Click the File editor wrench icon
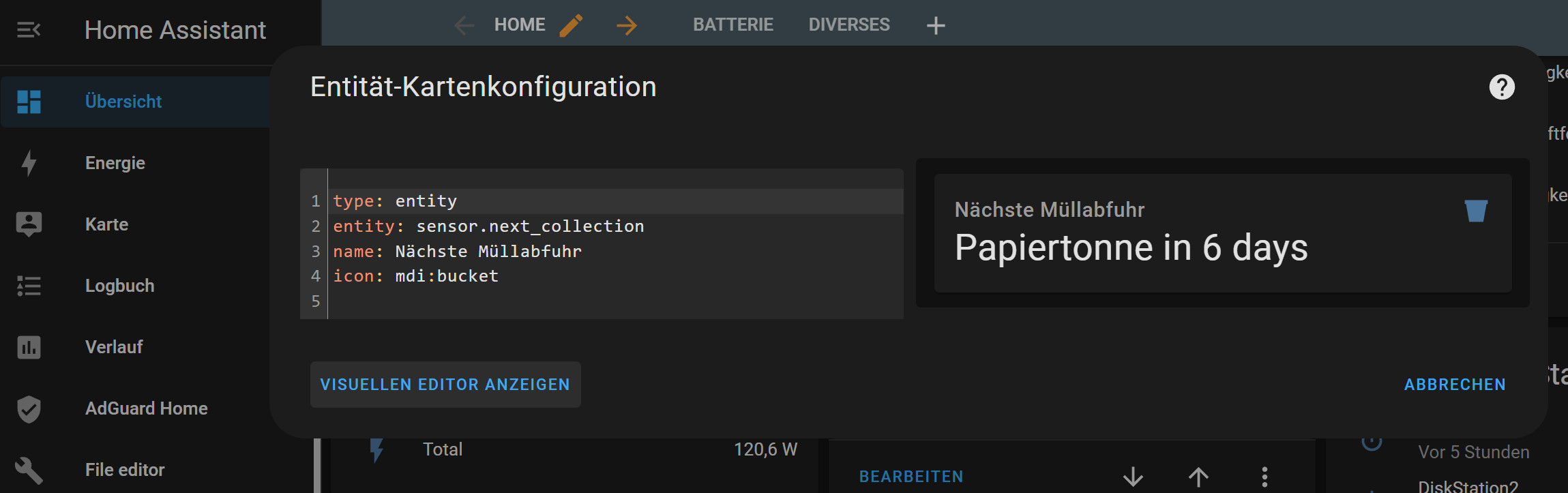Viewport: 1568px width, 493px height. [29, 470]
